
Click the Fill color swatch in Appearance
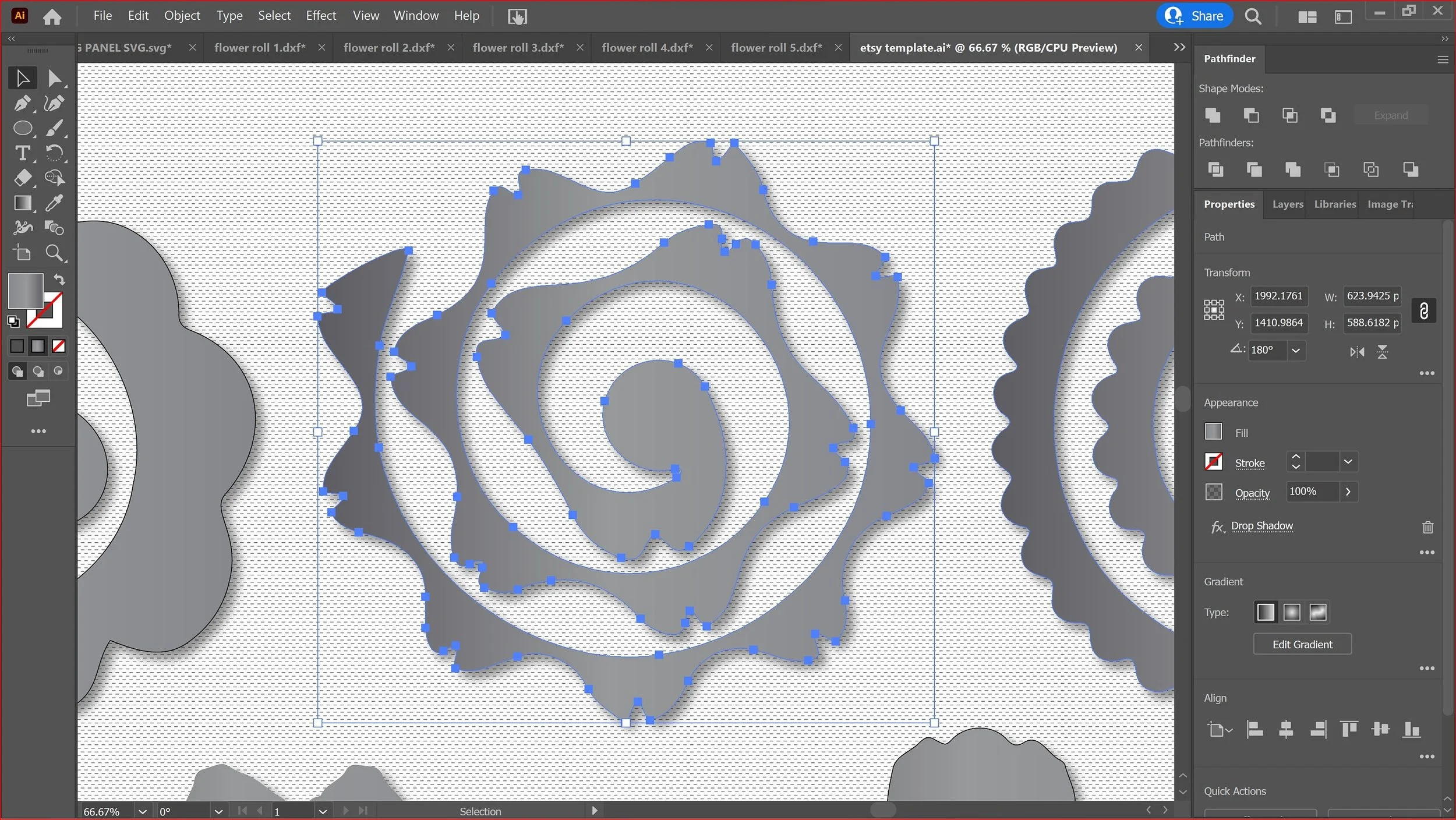(1213, 432)
